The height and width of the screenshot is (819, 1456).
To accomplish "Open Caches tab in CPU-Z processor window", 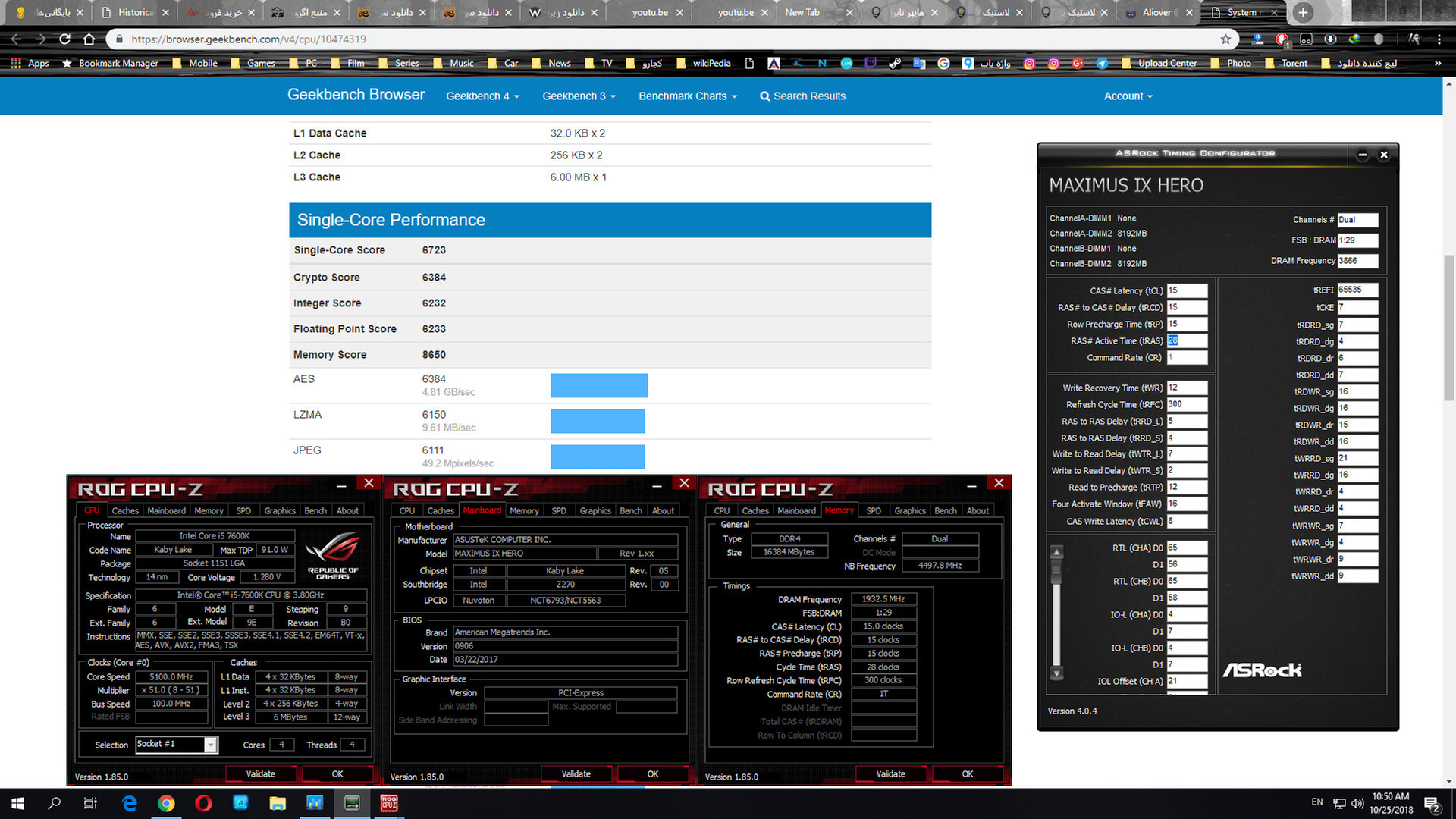I will pyautogui.click(x=125, y=510).
